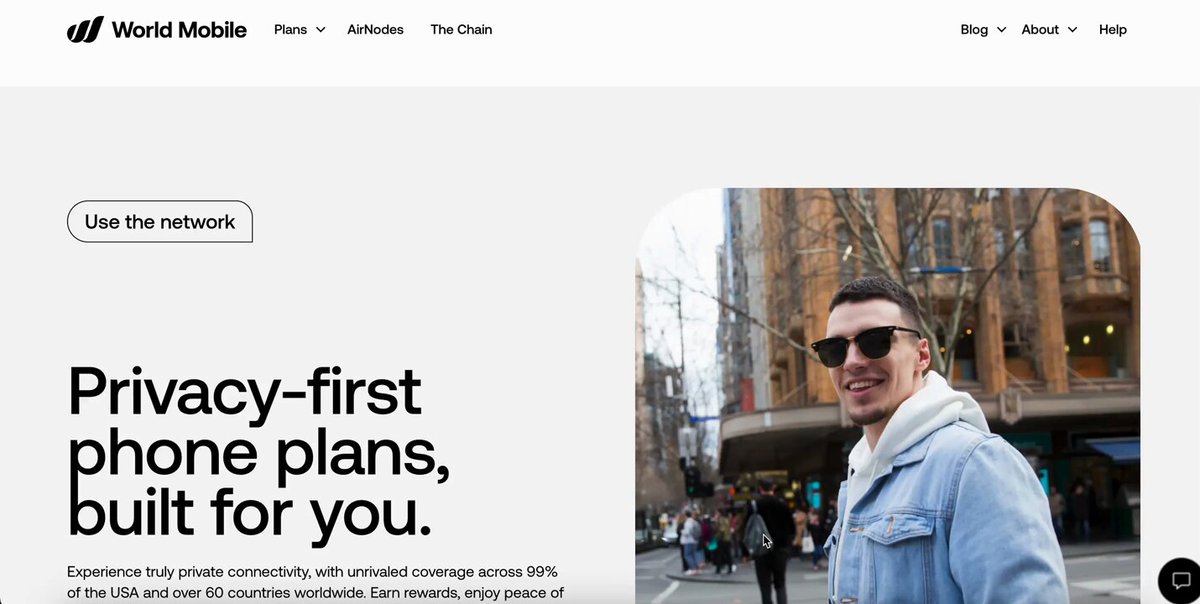Go to the AirNodes page
This screenshot has height=604, width=1200.
point(375,30)
